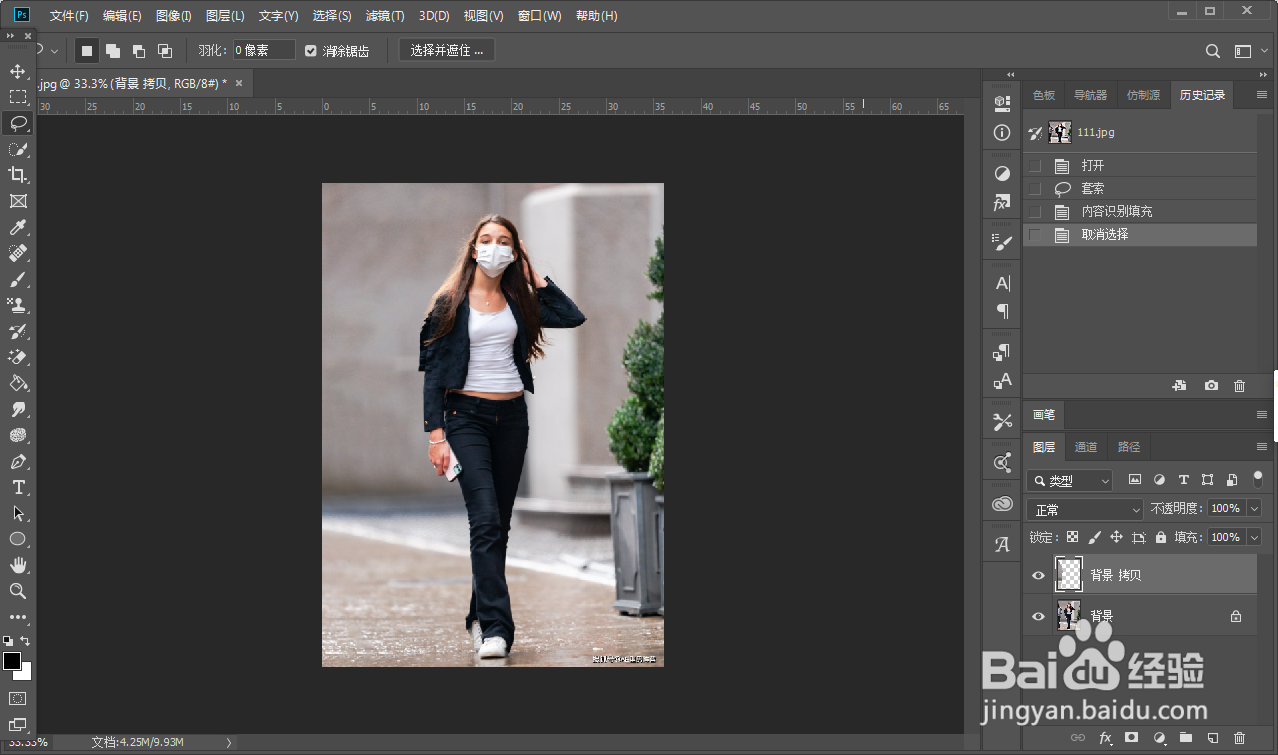1278x755 pixels.
Task: Open the blend mode 正常 dropdown
Action: pyautogui.click(x=1085, y=510)
